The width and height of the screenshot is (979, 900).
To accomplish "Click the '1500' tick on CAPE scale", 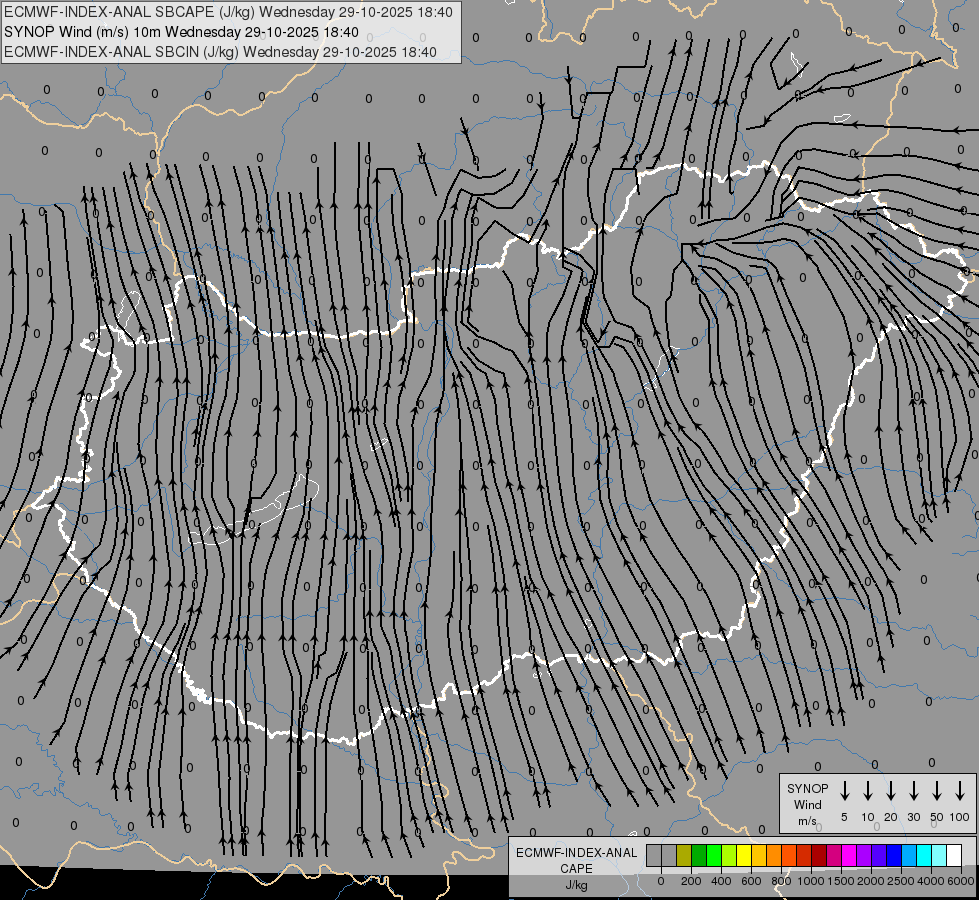I will [x=841, y=881].
